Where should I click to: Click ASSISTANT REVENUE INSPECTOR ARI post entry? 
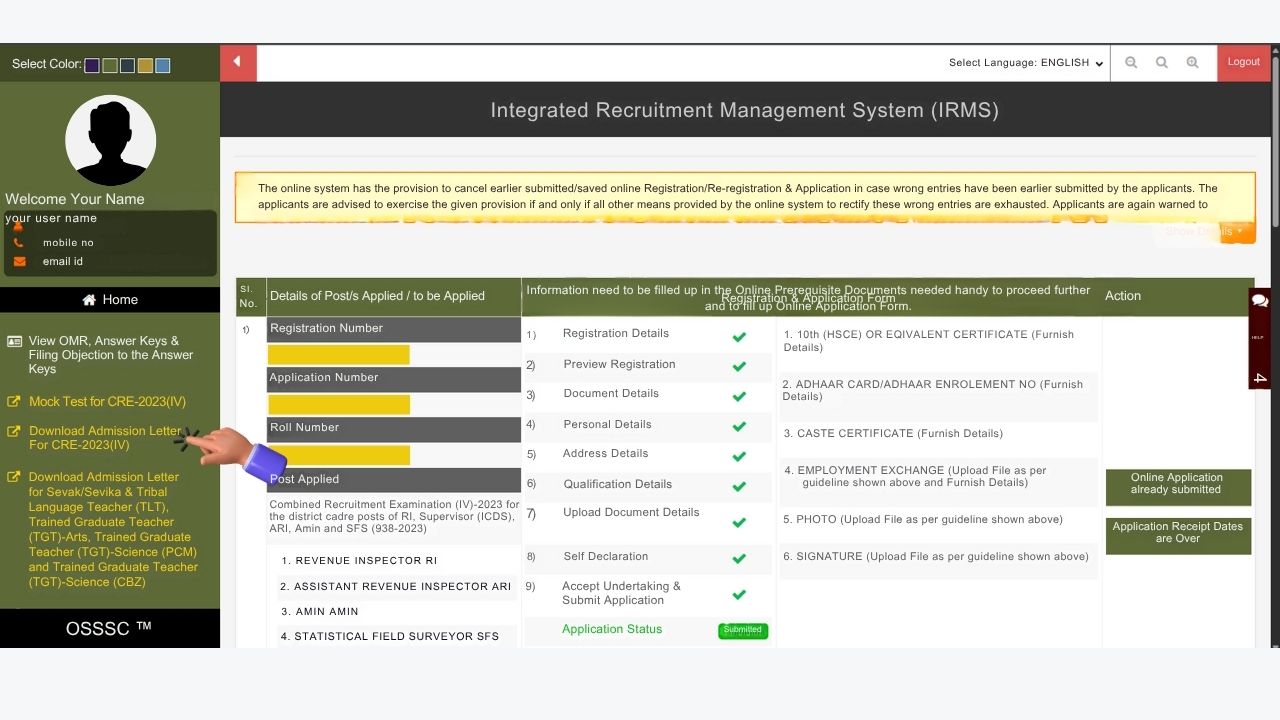click(395, 587)
